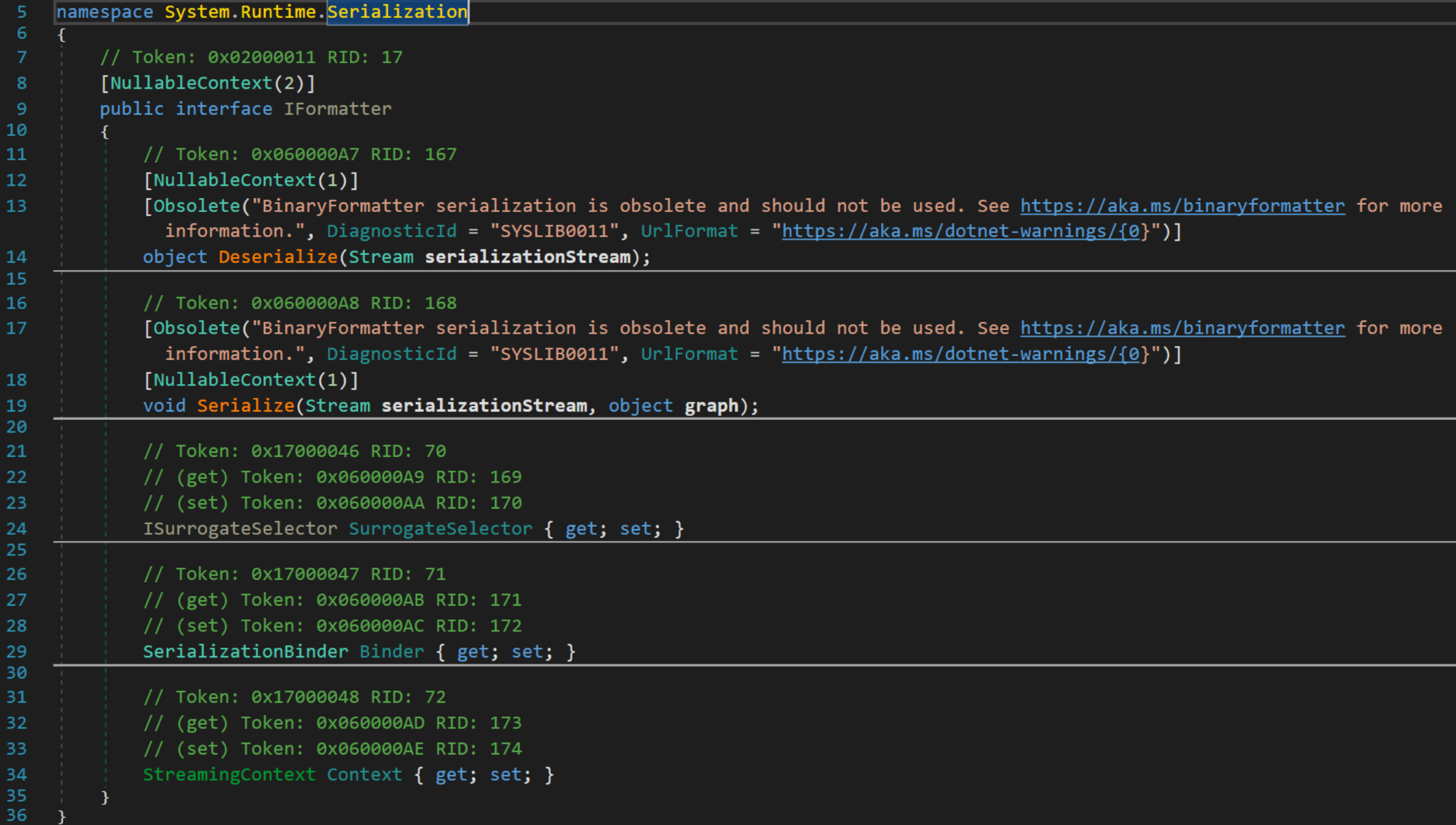Click the (set) token comment RID: 172
This screenshot has width=1456, height=825.
click(332, 626)
